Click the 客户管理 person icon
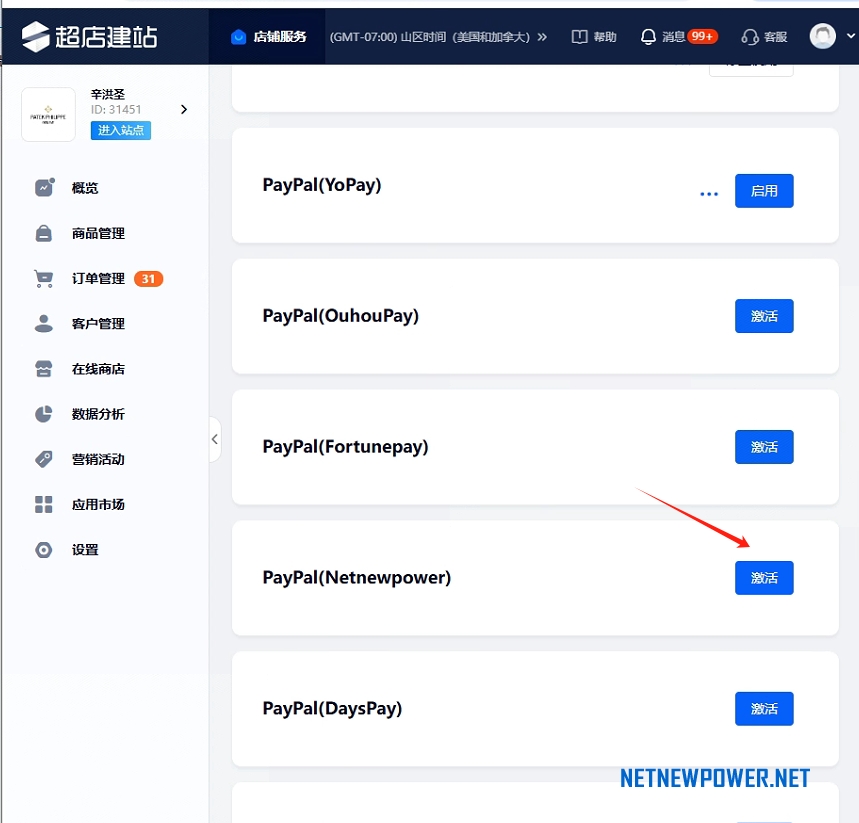The height and width of the screenshot is (823, 859). [x=44, y=323]
